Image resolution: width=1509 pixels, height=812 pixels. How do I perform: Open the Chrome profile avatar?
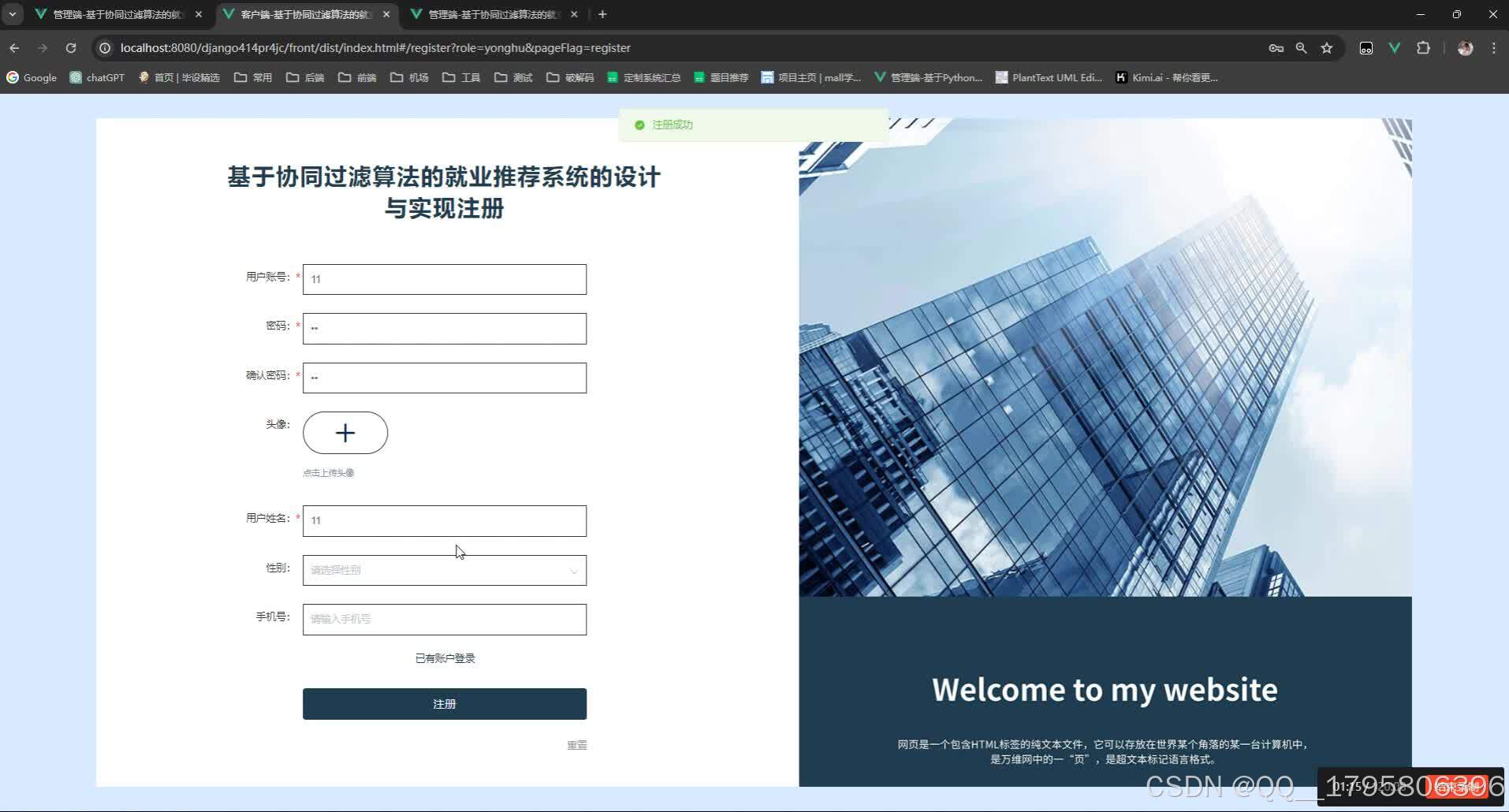(1465, 48)
